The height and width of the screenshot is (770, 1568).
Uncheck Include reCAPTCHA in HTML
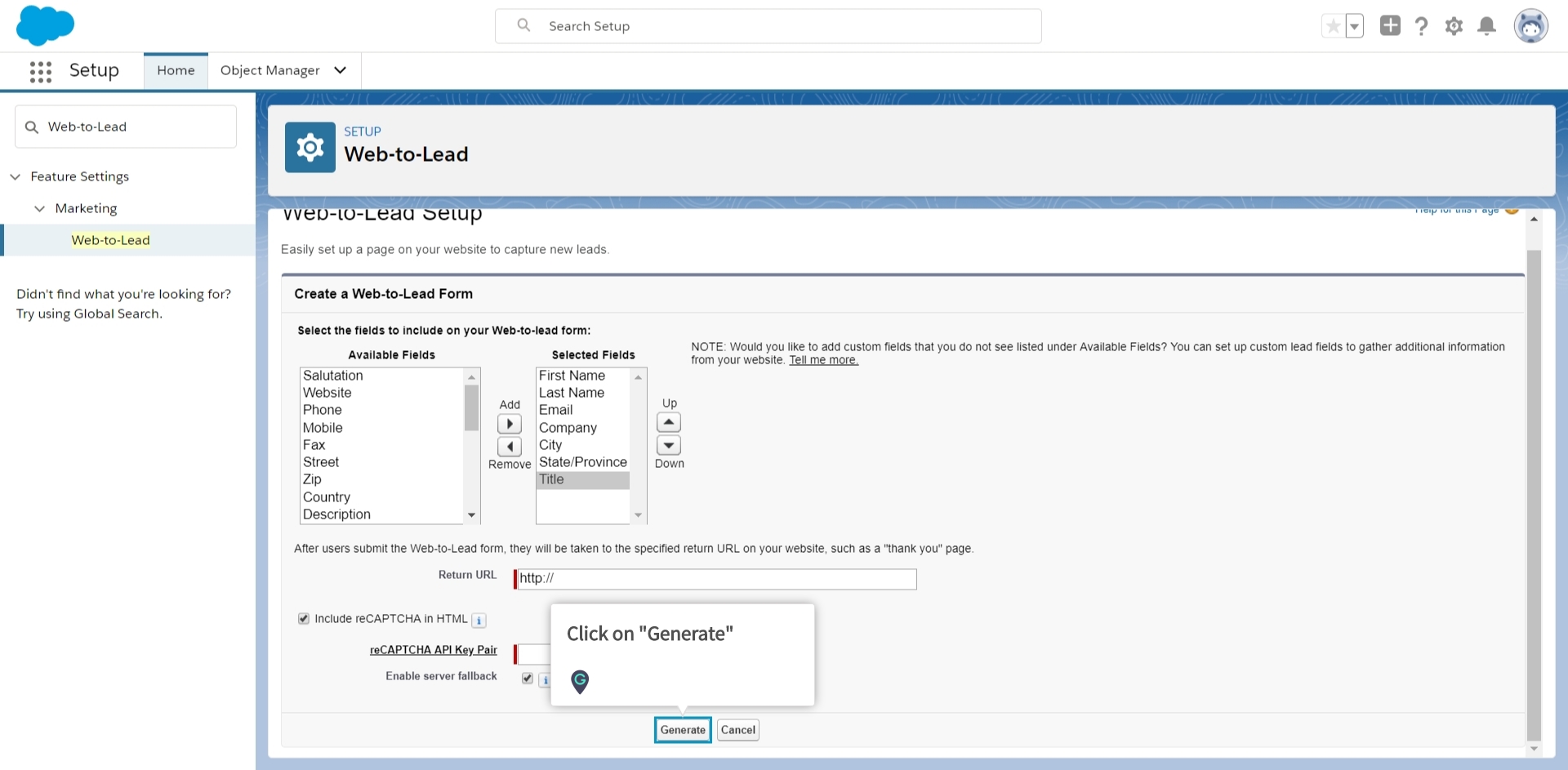(303, 618)
